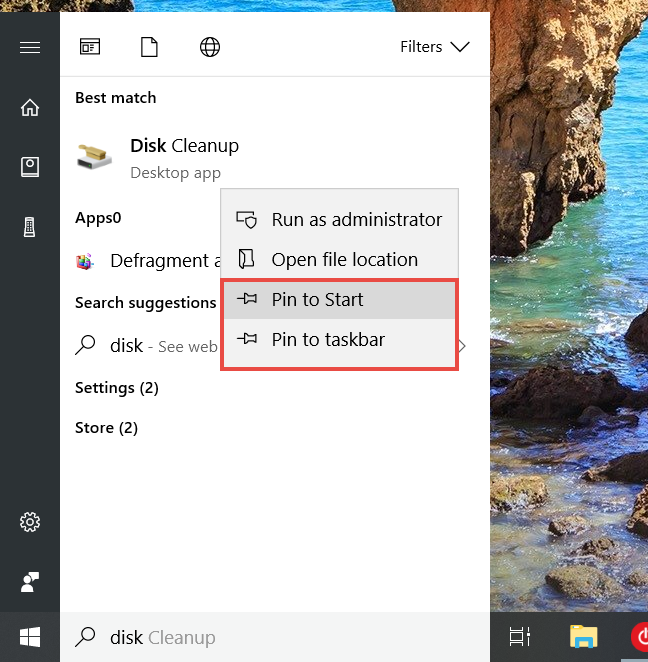The height and width of the screenshot is (662, 648).
Task: Click the Best match header
Action: 116,98
